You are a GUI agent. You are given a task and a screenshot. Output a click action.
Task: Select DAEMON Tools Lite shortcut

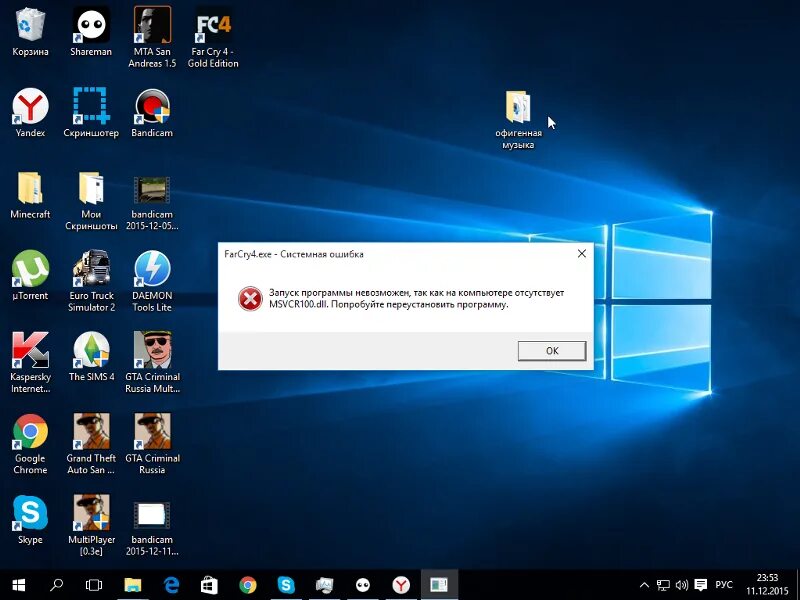tap(152, 282)
